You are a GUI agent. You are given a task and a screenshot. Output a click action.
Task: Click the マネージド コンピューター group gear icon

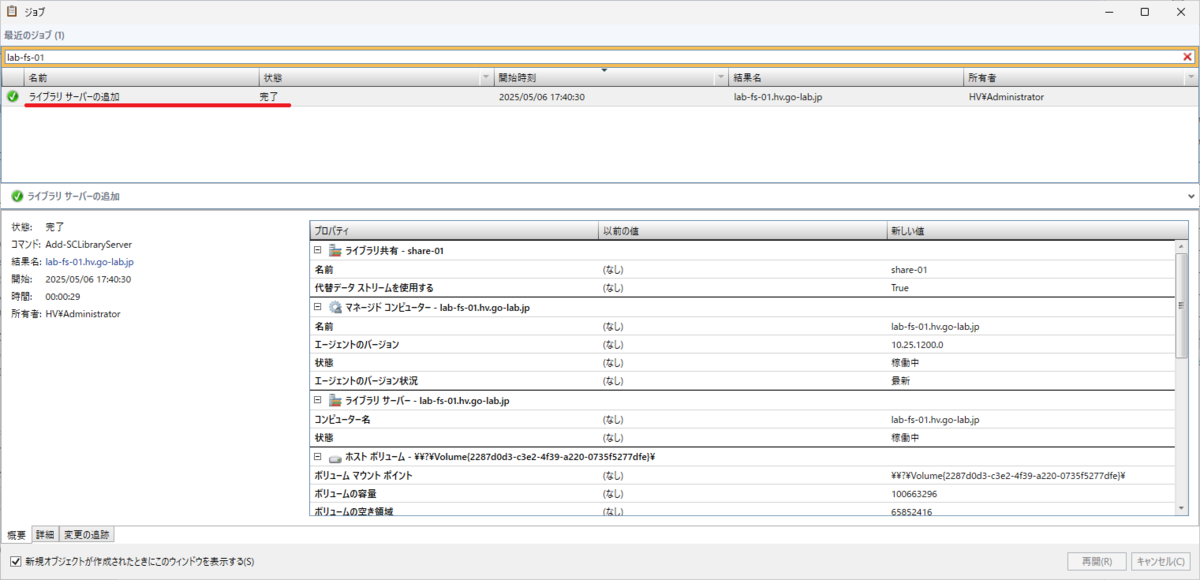(334, 308)
